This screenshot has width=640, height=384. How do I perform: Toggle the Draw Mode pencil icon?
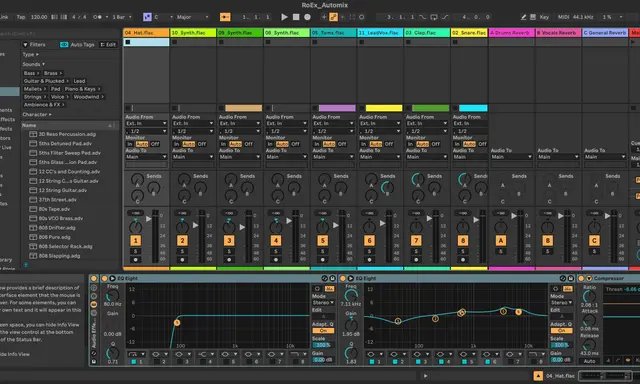524,17
